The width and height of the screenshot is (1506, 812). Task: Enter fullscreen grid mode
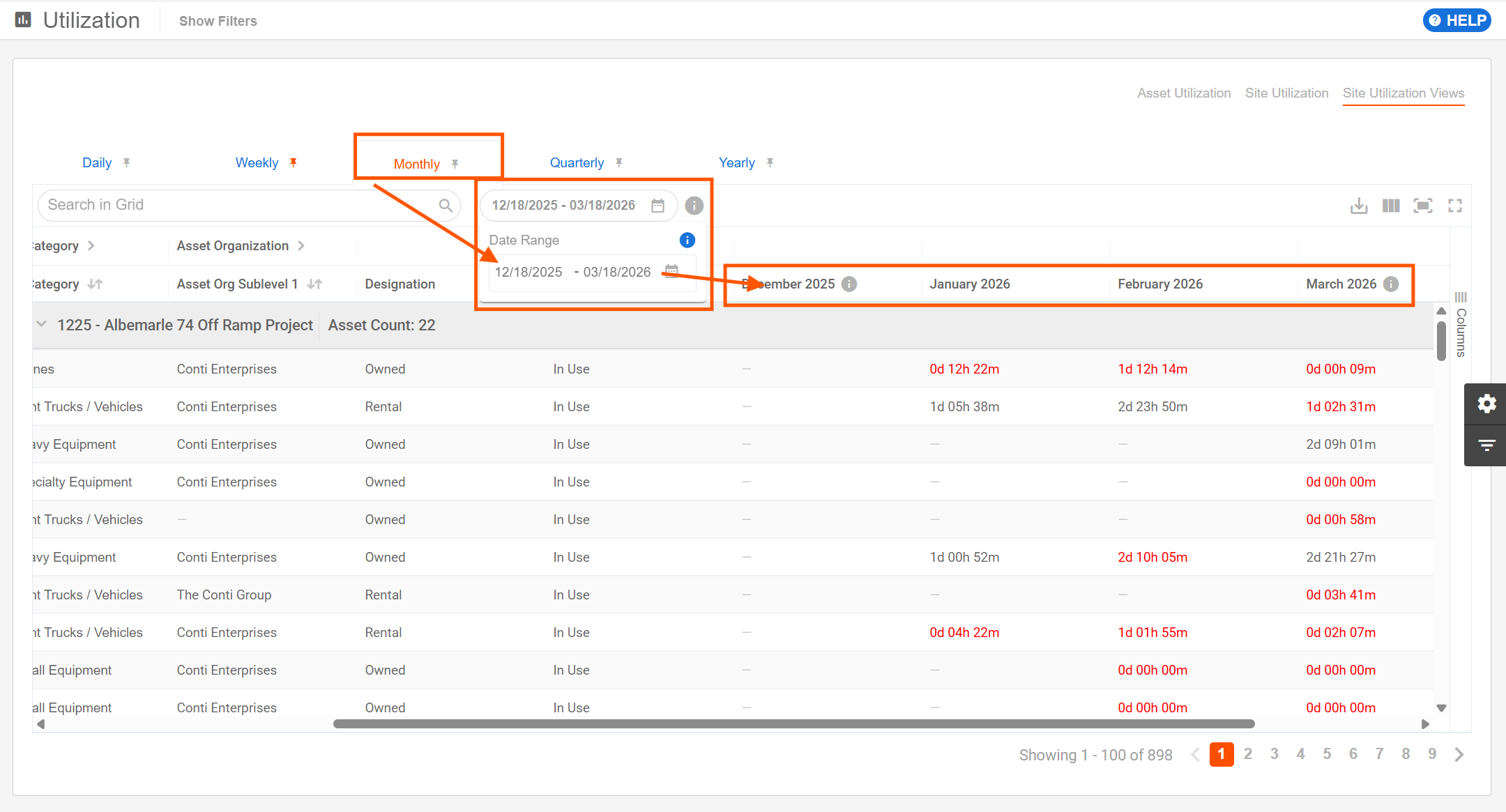point(1455,206)
